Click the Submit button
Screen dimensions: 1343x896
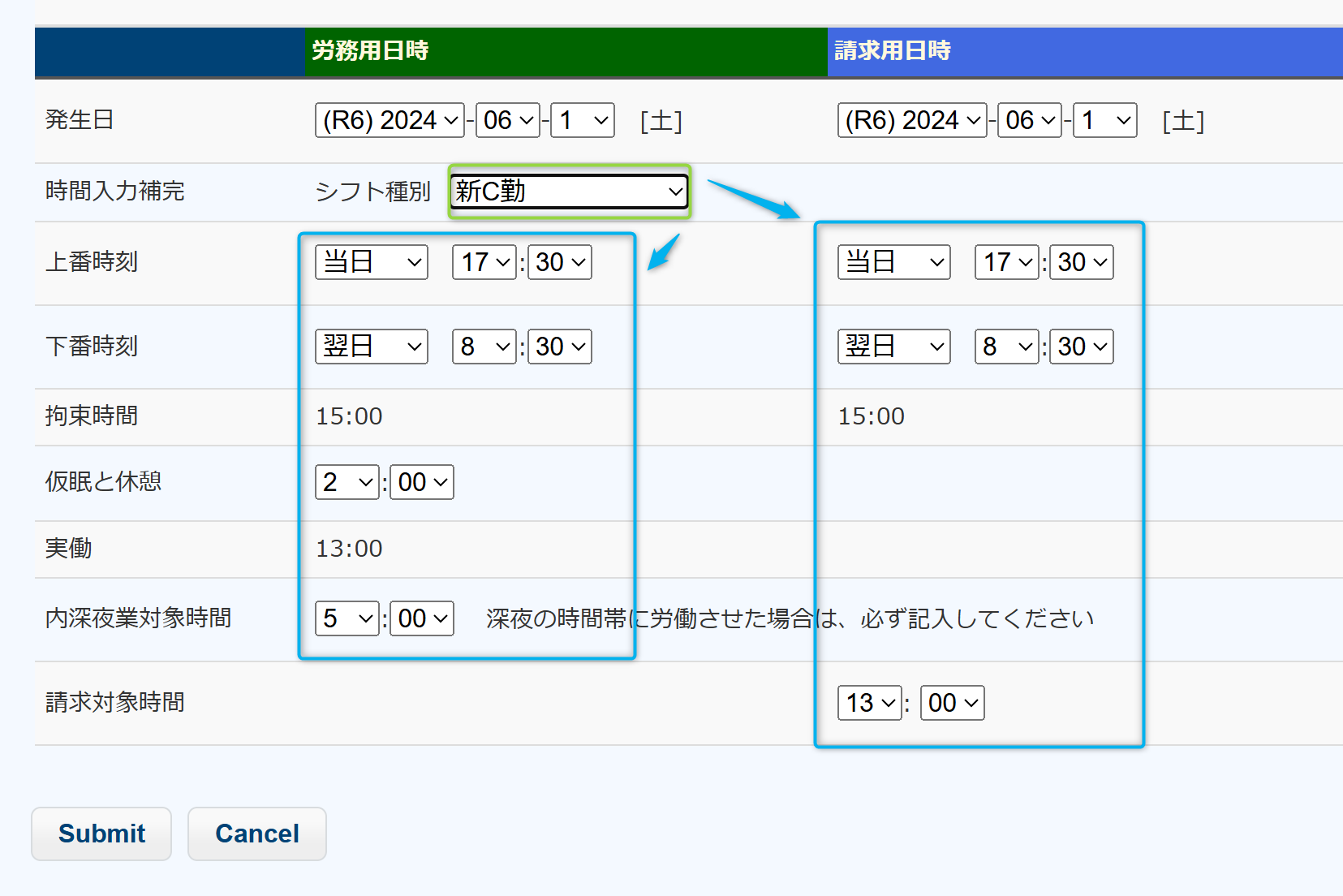pyautogui.click(x=101, y=834)
